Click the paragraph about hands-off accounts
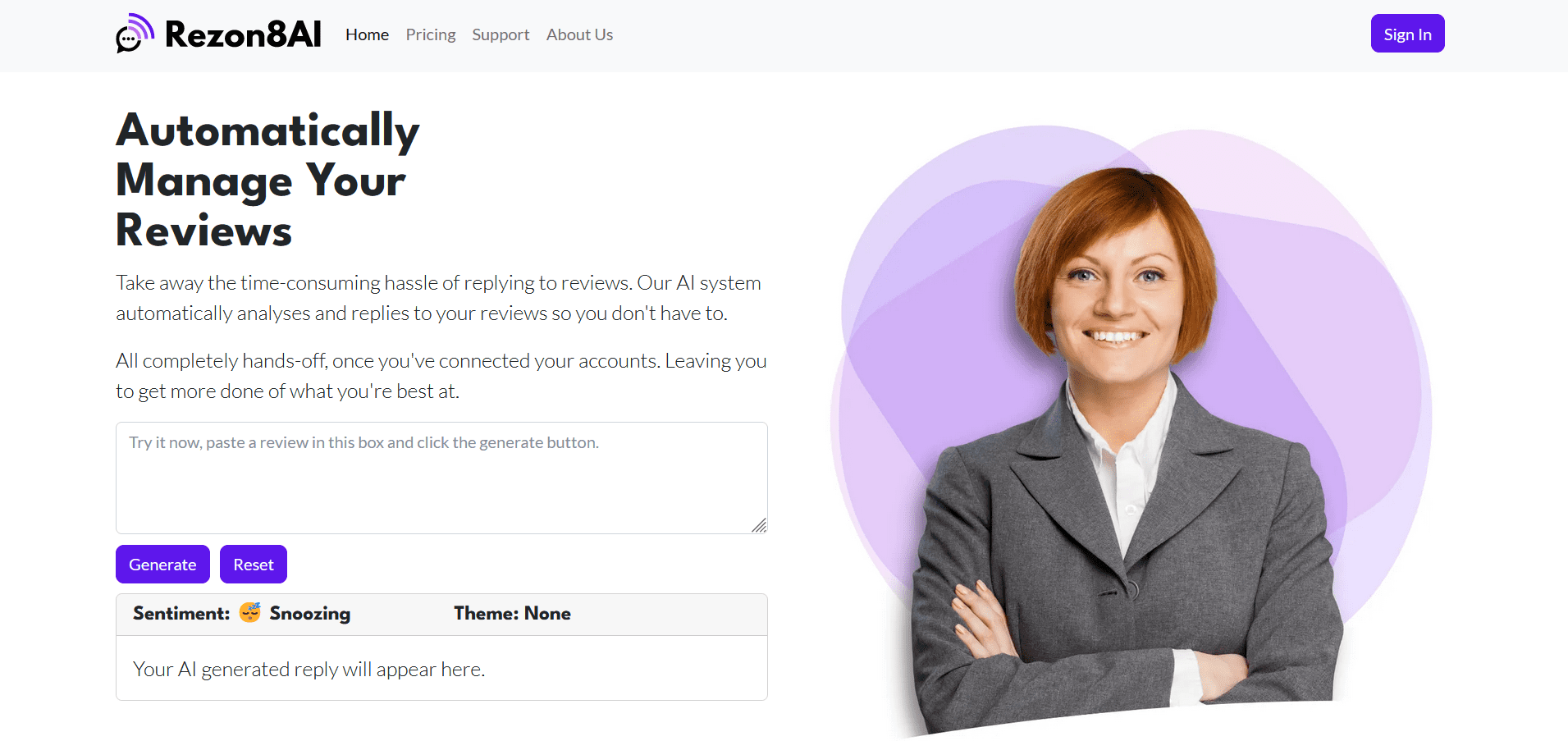The width and height of the screenshot is (1568, 741). (x=441, y=376)
